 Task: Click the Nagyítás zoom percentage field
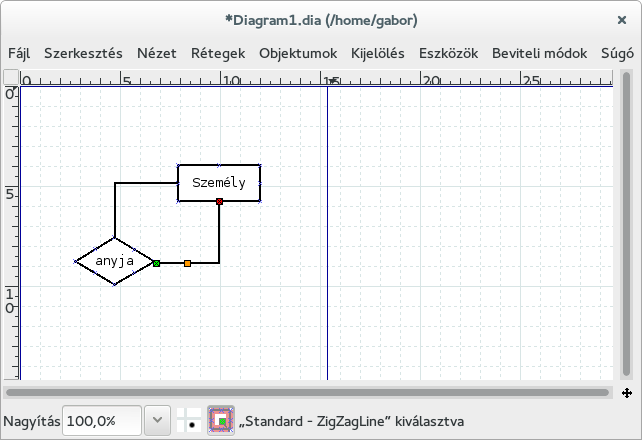pyautogui.click(x=102, y=421)
